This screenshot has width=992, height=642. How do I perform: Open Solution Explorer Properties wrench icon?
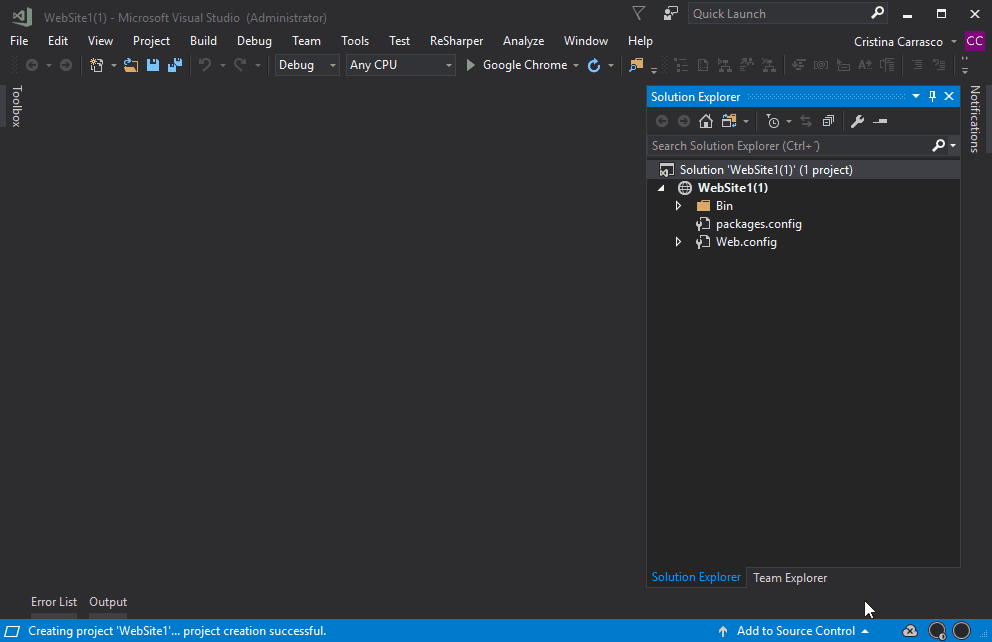[x=857, y=121]
